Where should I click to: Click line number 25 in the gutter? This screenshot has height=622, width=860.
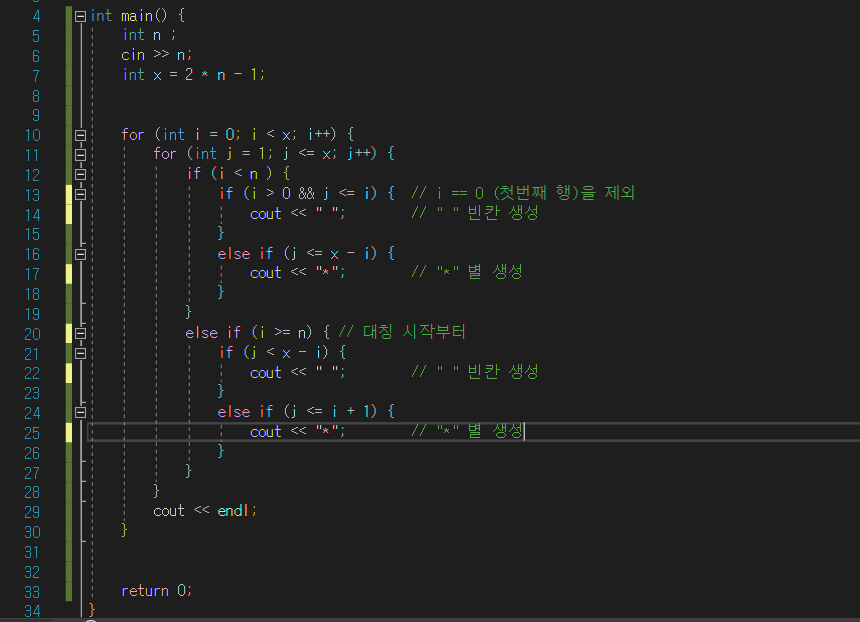pyautogui.click(x=32, y=433)
